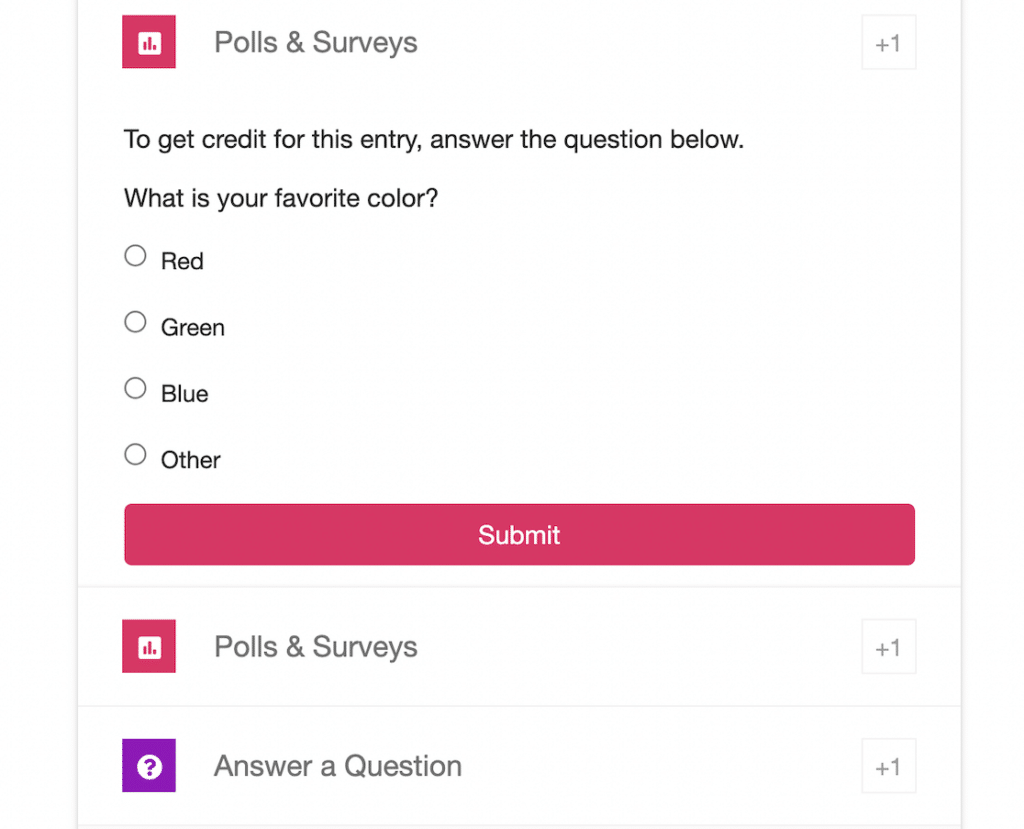Select the Red color option
Screen dimensions: 1024x829
point(135,255)
